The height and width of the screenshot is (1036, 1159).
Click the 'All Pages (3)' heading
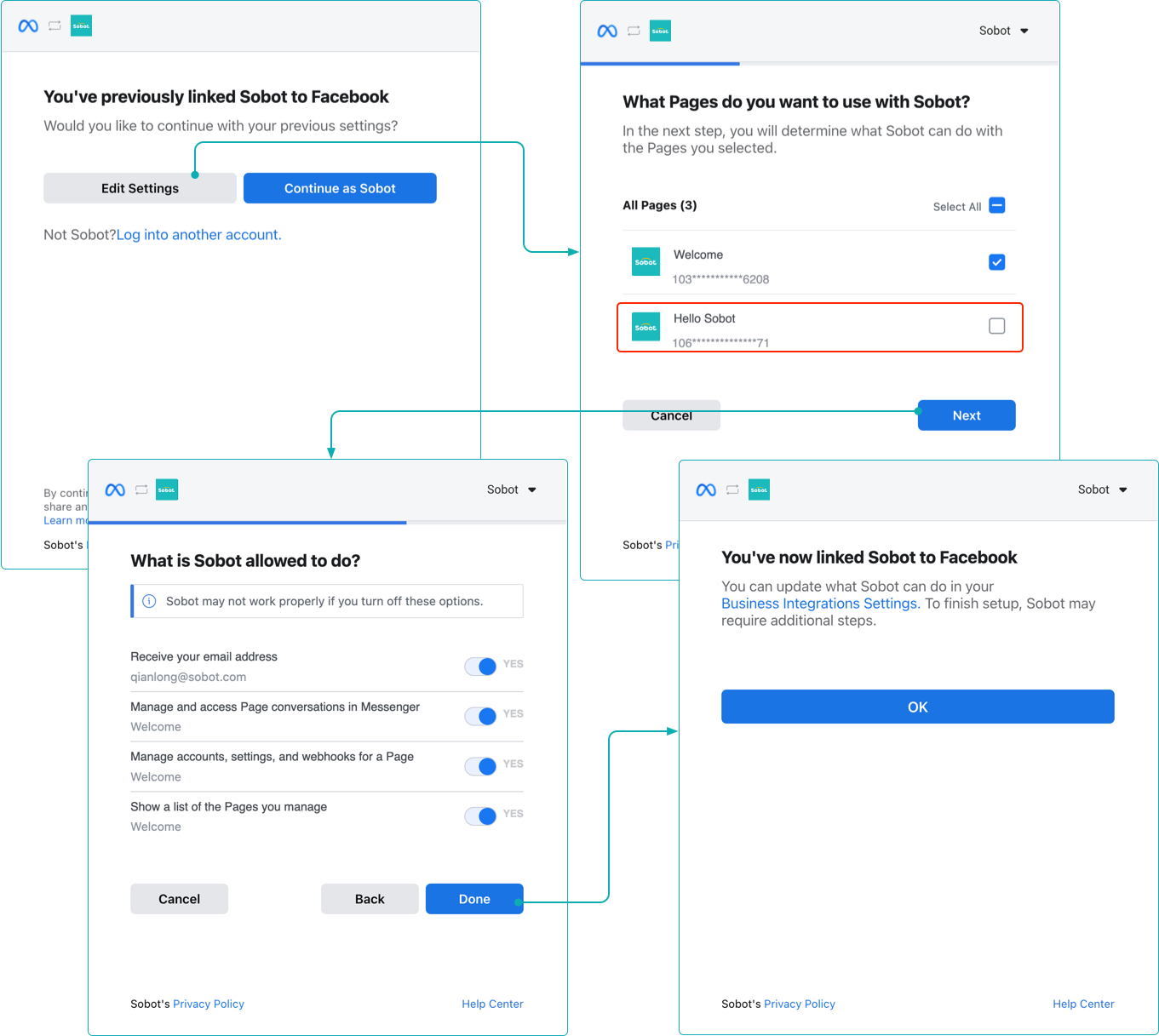(660, 205)
